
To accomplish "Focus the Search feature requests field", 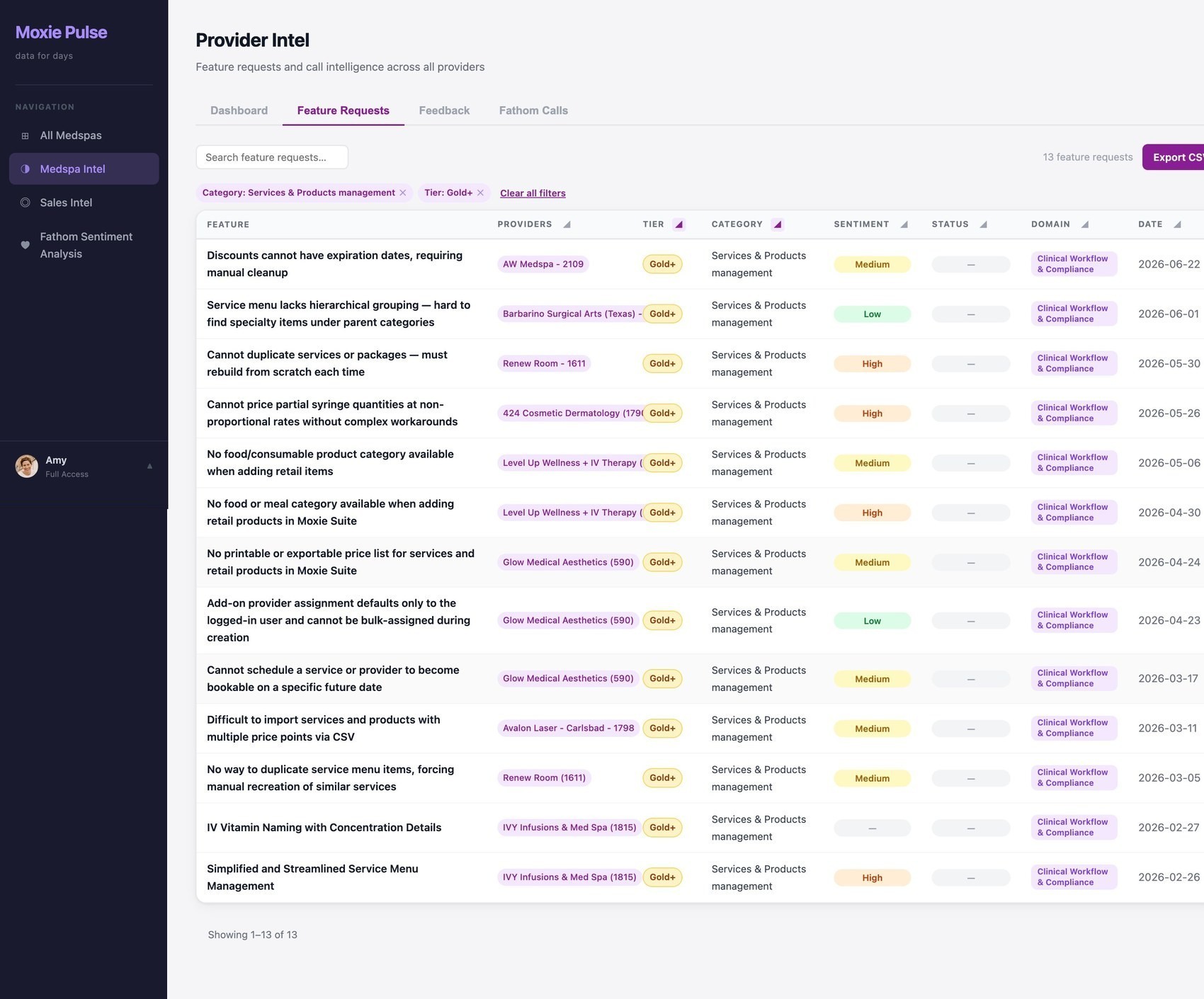I will click(x=272, y=157).
